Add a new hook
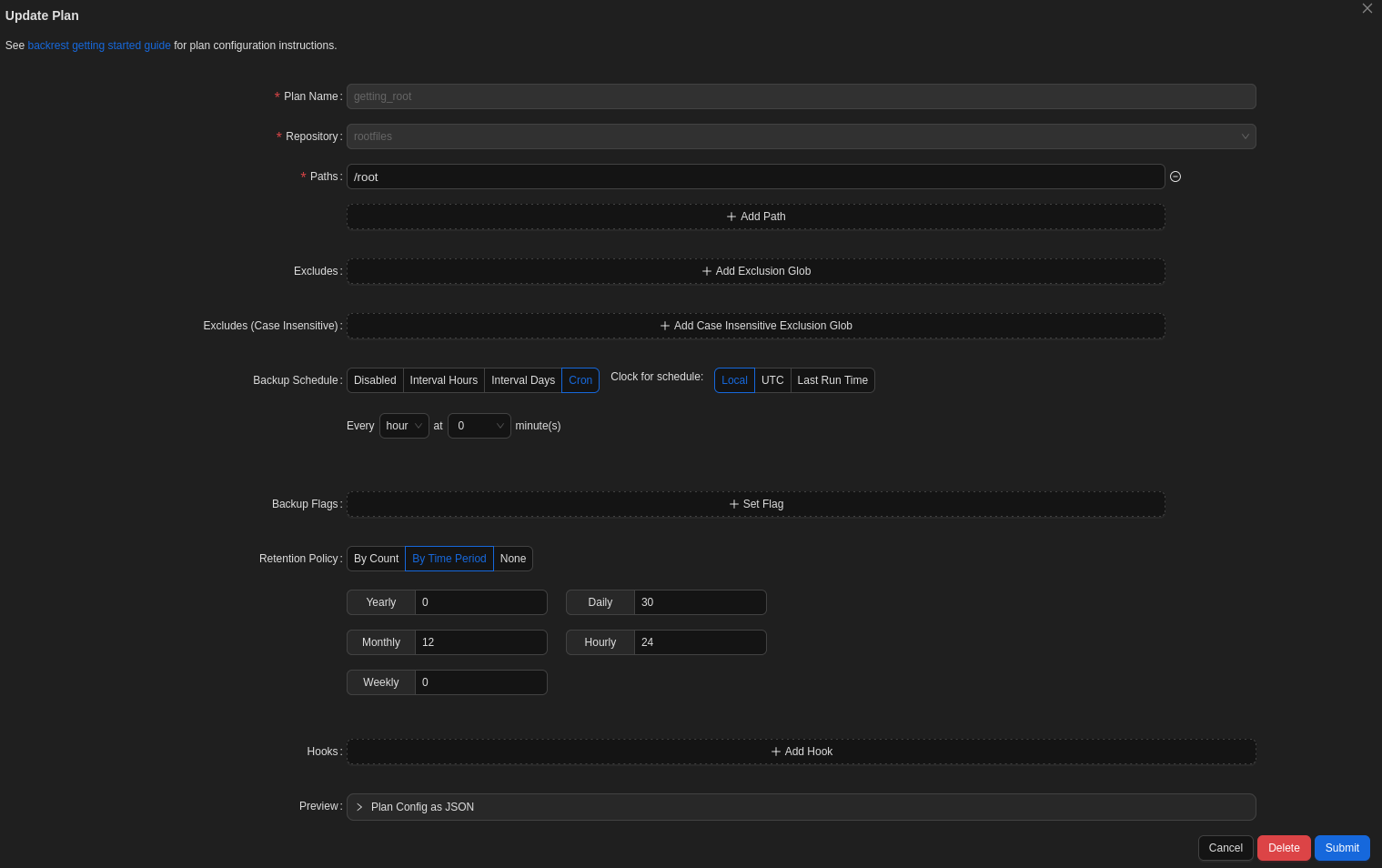 (x=801, y=752)
